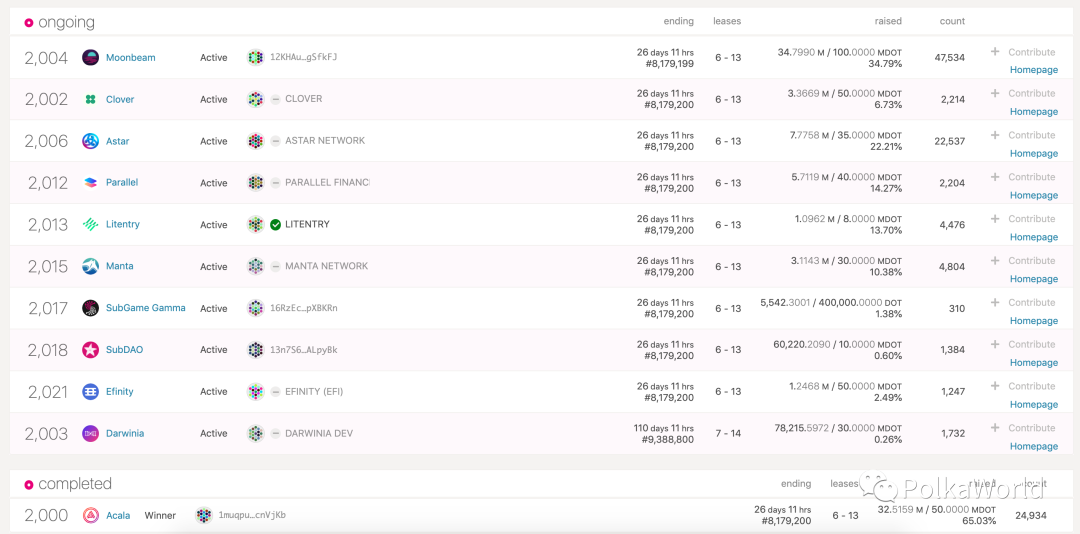Visit the Efinity Homepage link
The image size is (1080, 534).
pyautogui.click(x=1034, y=404)
